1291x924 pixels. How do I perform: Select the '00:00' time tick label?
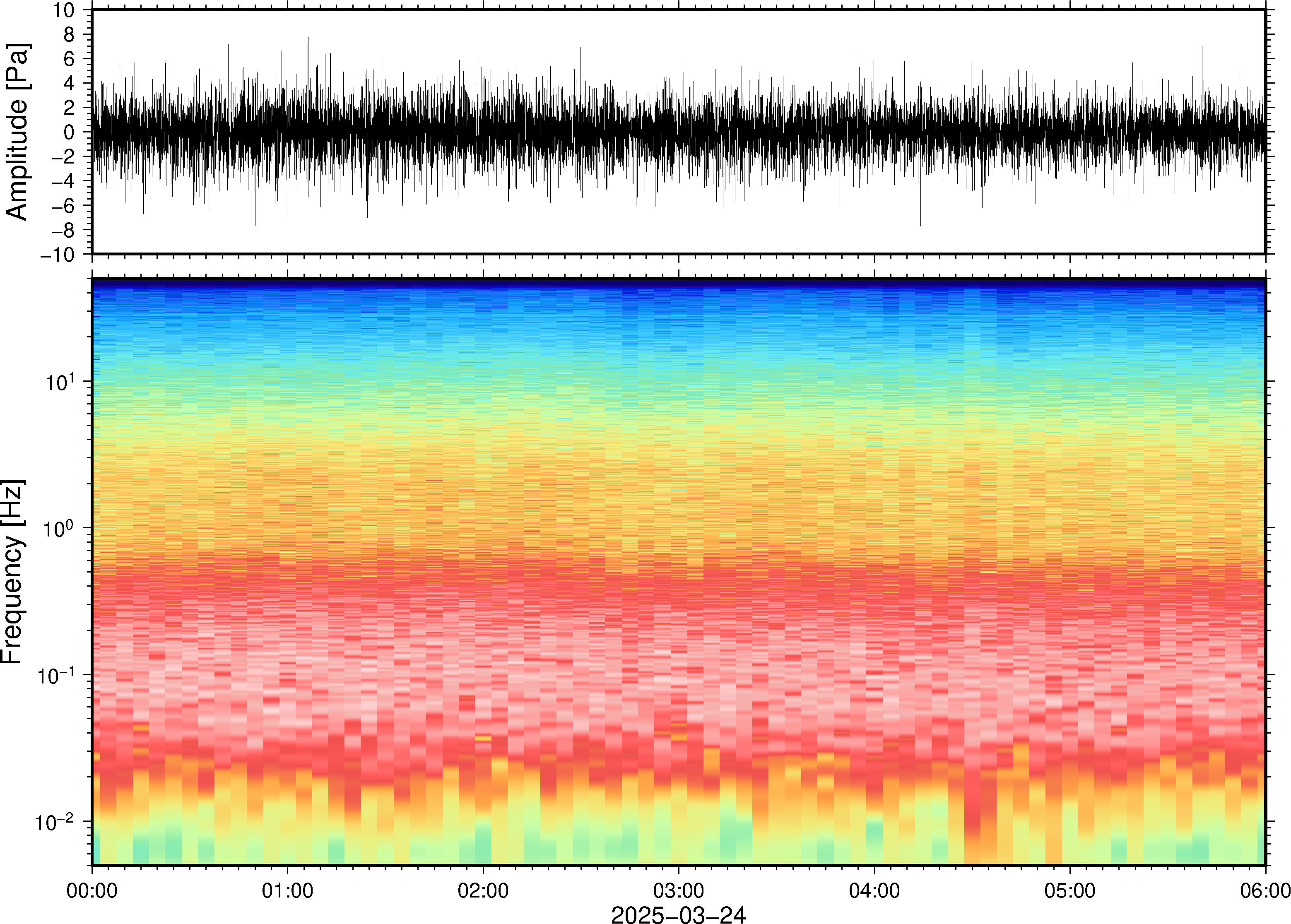[x=92, y=890]
